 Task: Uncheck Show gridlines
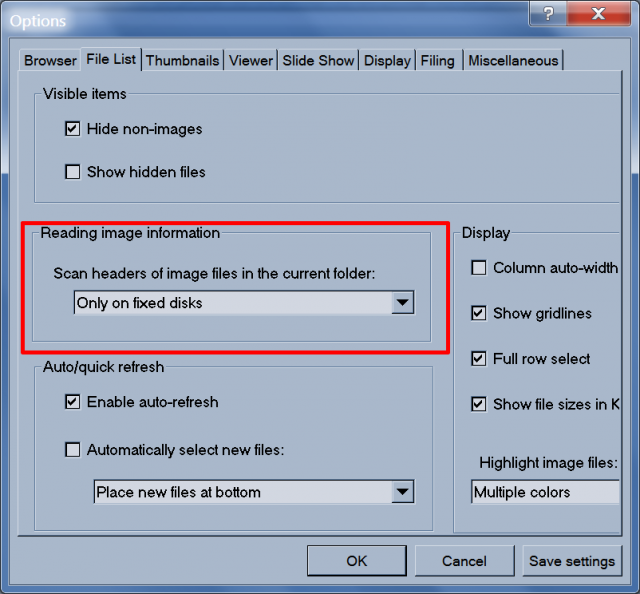click(x=479, y=314)
